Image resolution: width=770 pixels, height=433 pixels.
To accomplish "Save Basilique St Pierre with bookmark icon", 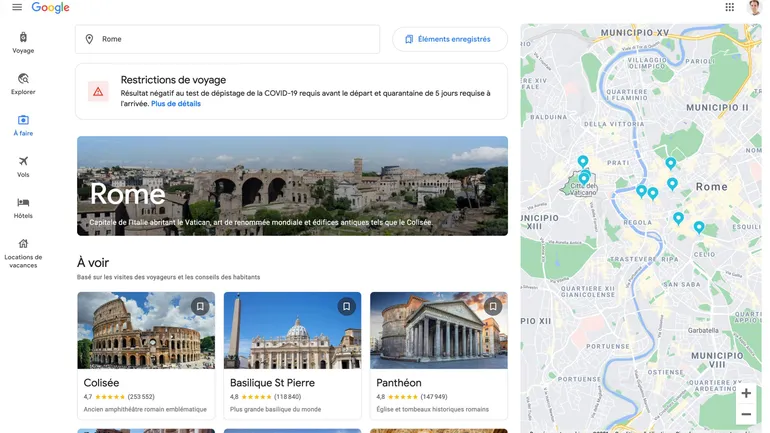I will pyautogui.click(x=346, y=306).
